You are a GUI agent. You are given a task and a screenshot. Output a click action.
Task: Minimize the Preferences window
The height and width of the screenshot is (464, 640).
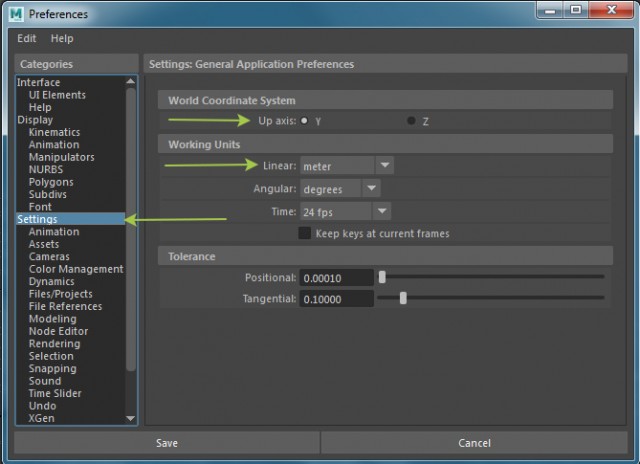[x=550, y=10]
